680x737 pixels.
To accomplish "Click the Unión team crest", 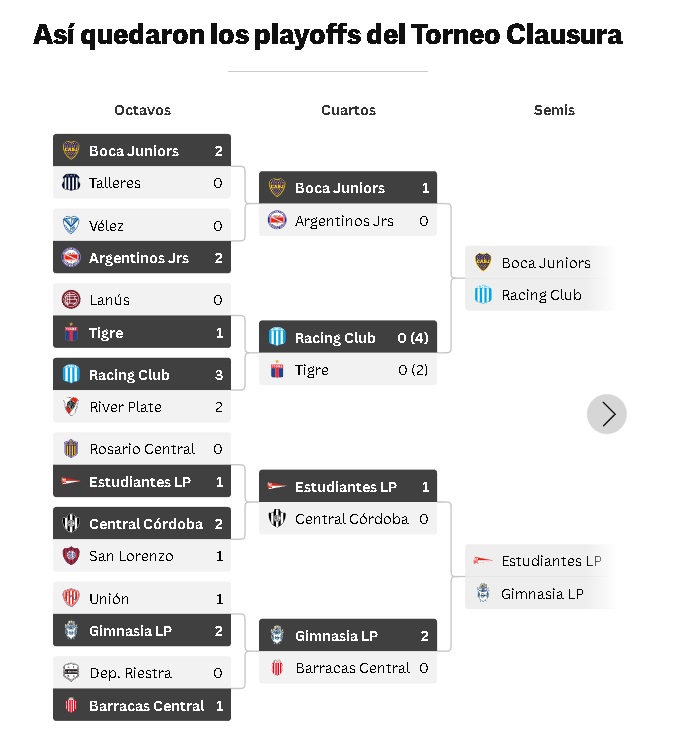I will point(71,599).
